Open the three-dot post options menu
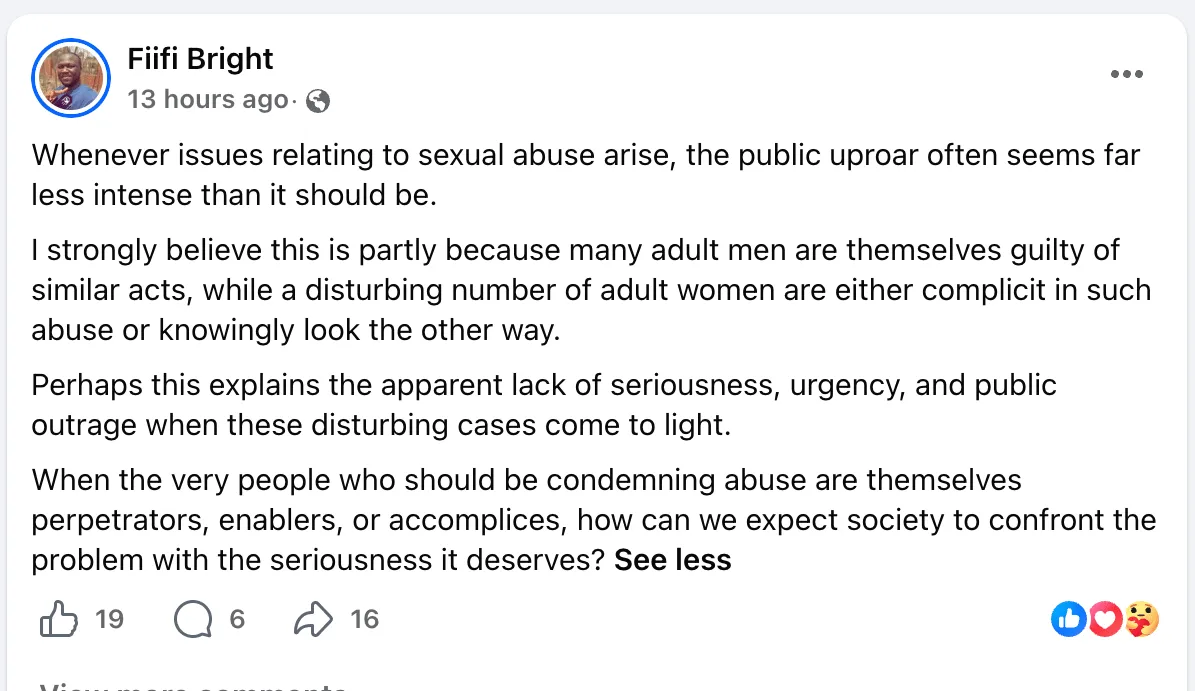The image size is (1195, 691). coord(1126,74)
